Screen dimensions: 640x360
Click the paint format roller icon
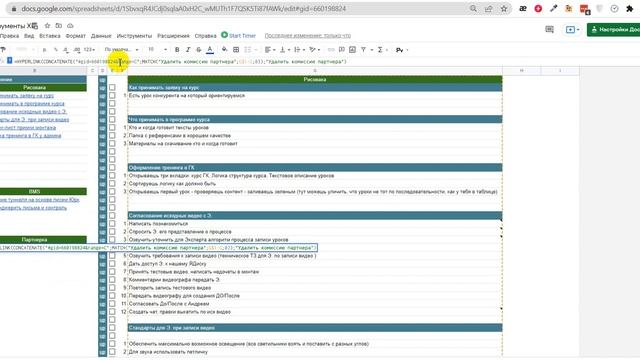pyautogui.click(x=3, y=49)
